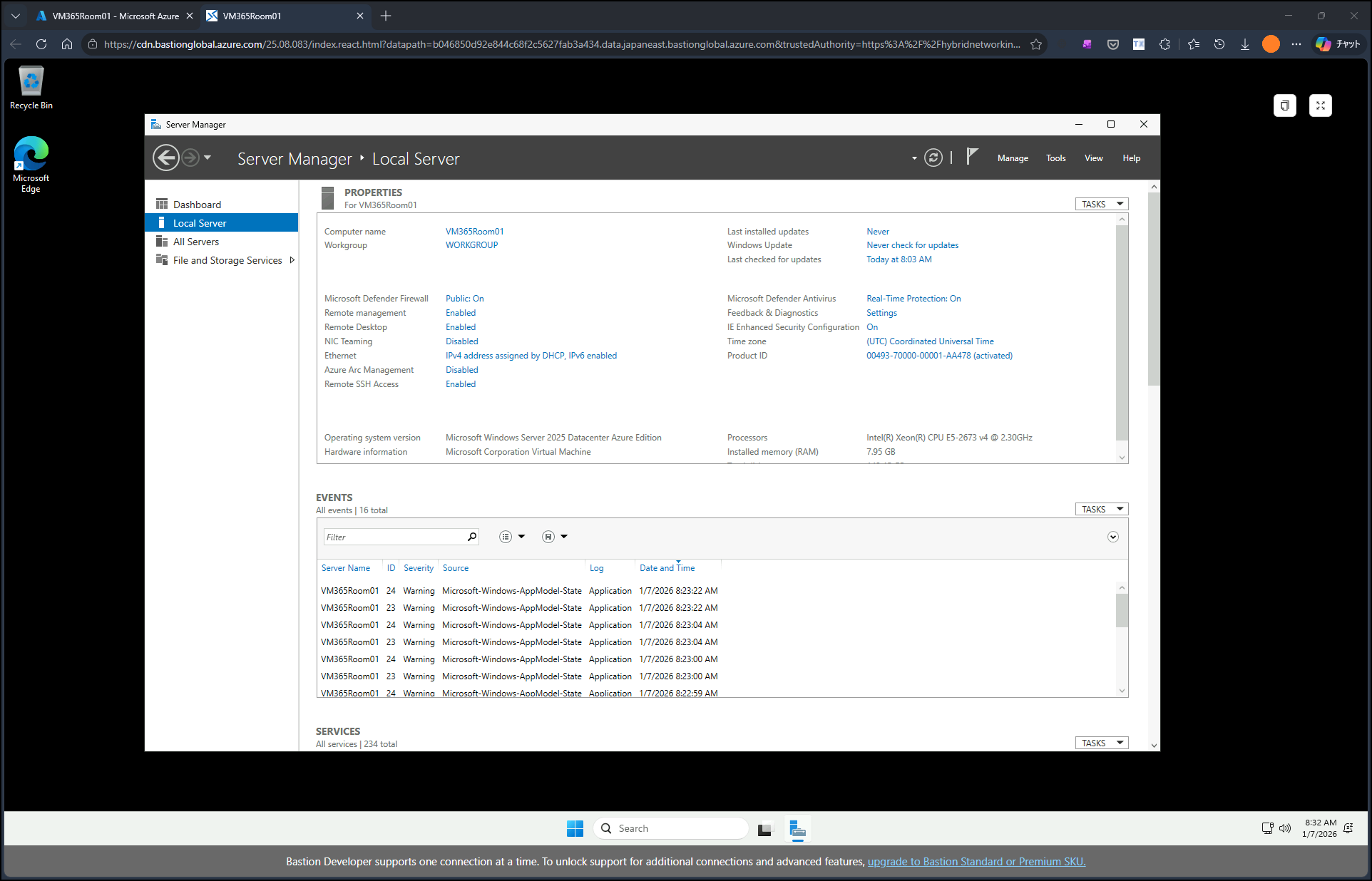Click IE Enhanced Security Configuration On link
Screen dimensions: 1372x881
pyautogui.click(x=871, y=327)
